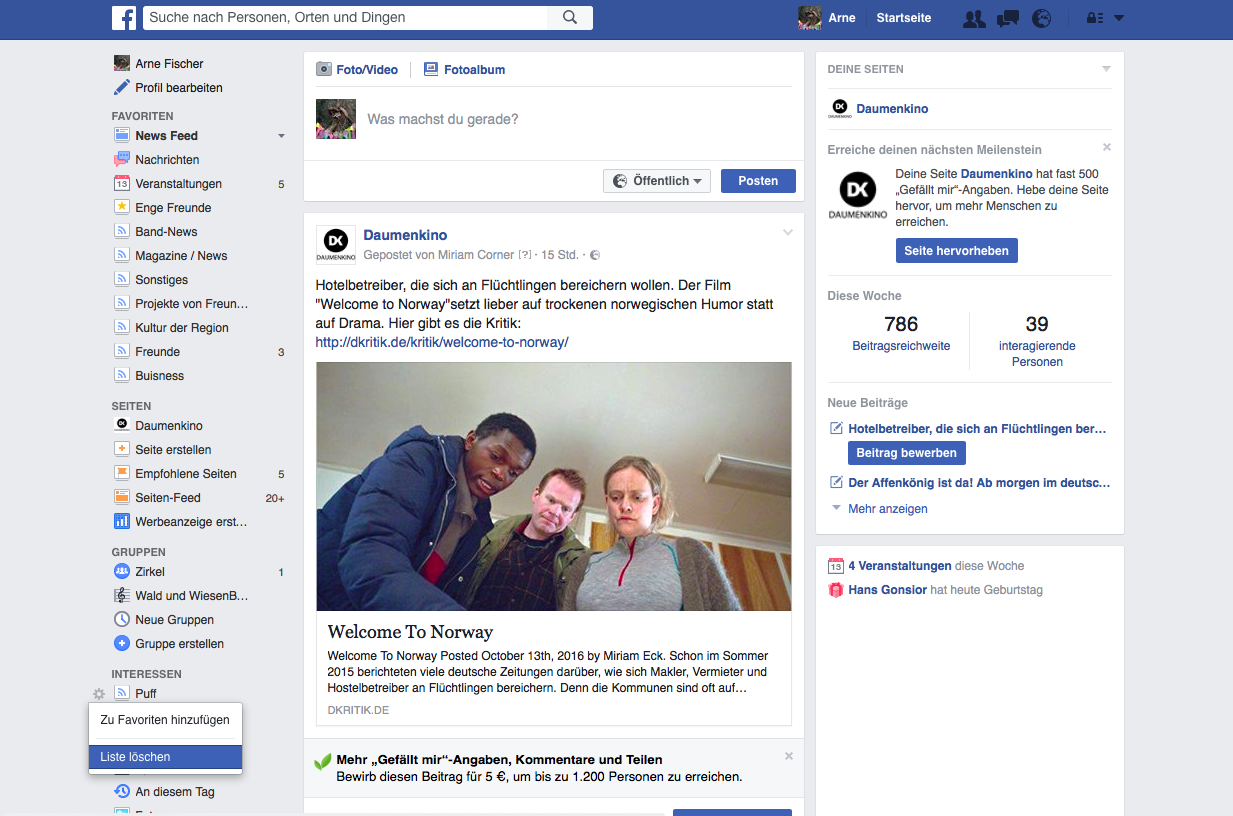This screenshot has width=1233, height=816.
Task: Dismiss the boost post suggestion banner
Action: click(789, 756)
